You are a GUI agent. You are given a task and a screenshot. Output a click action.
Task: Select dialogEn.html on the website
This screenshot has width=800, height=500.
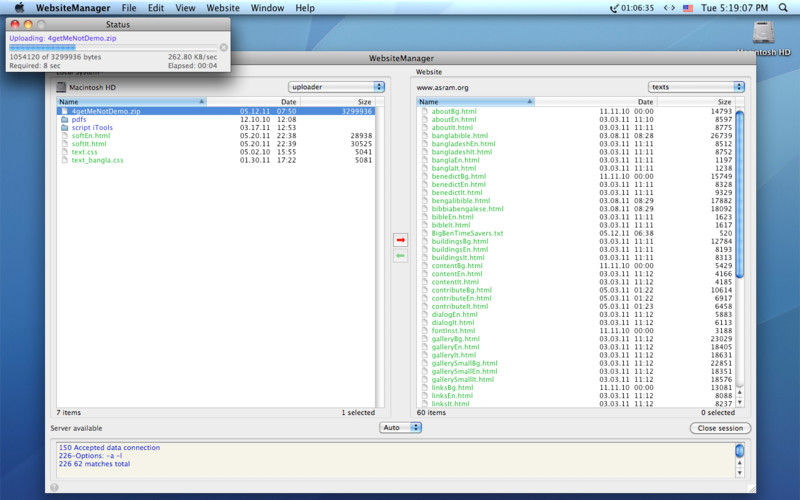pyautogui.click(x=576, y=315)
